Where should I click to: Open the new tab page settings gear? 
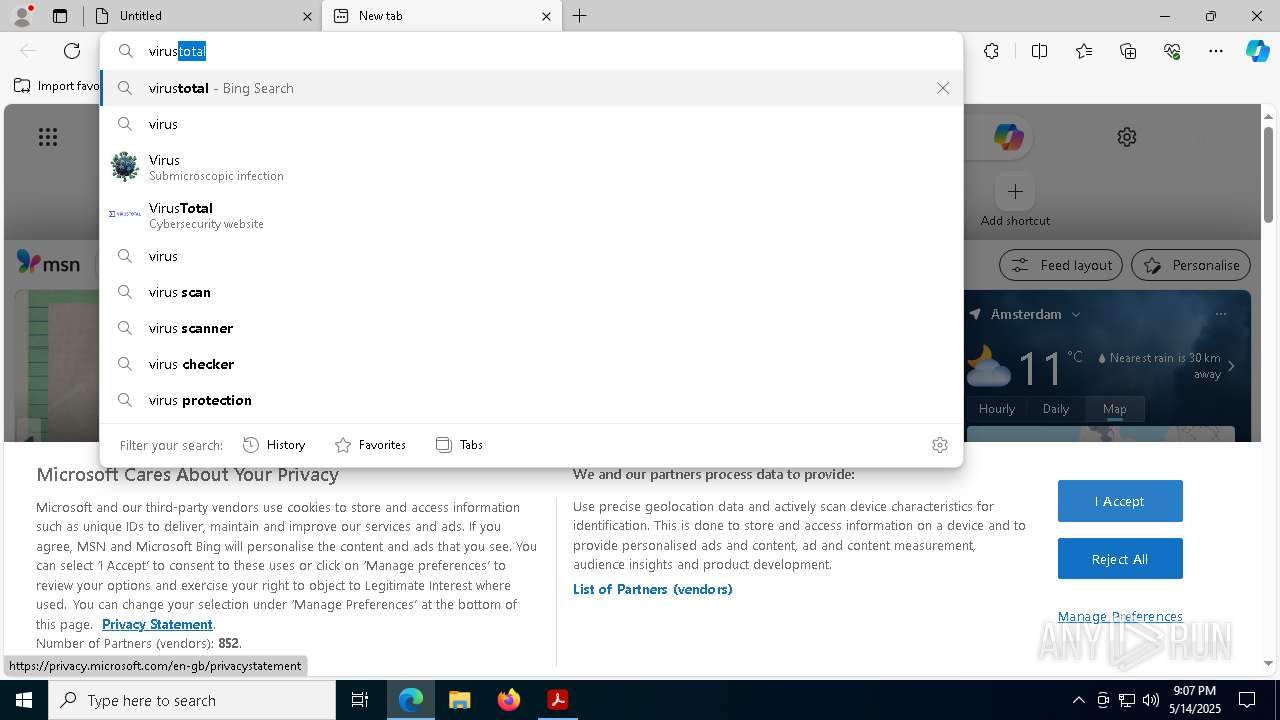(x=1127, y=137)
